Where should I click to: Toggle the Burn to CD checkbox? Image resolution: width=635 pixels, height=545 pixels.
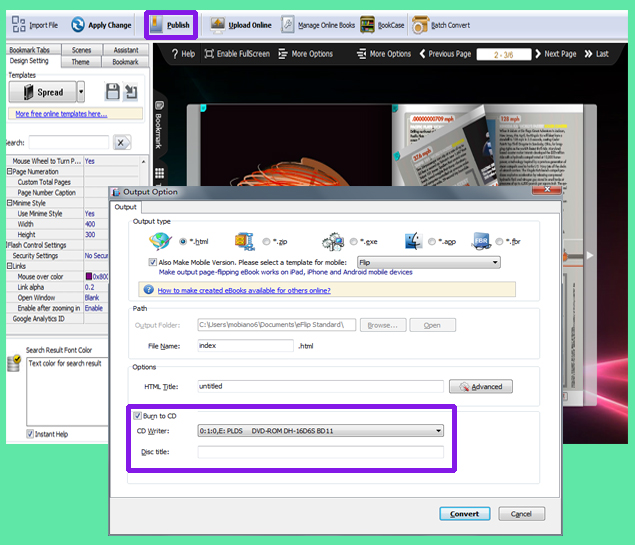[x=138, y=416]
